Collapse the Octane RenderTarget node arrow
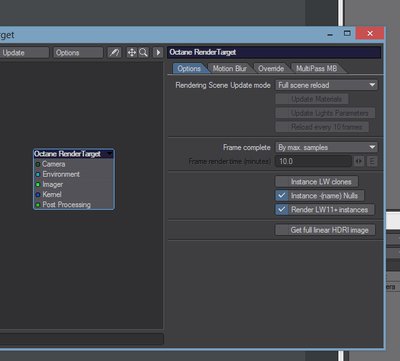Screen dimensions: 400x361 (x=109, y=154)
